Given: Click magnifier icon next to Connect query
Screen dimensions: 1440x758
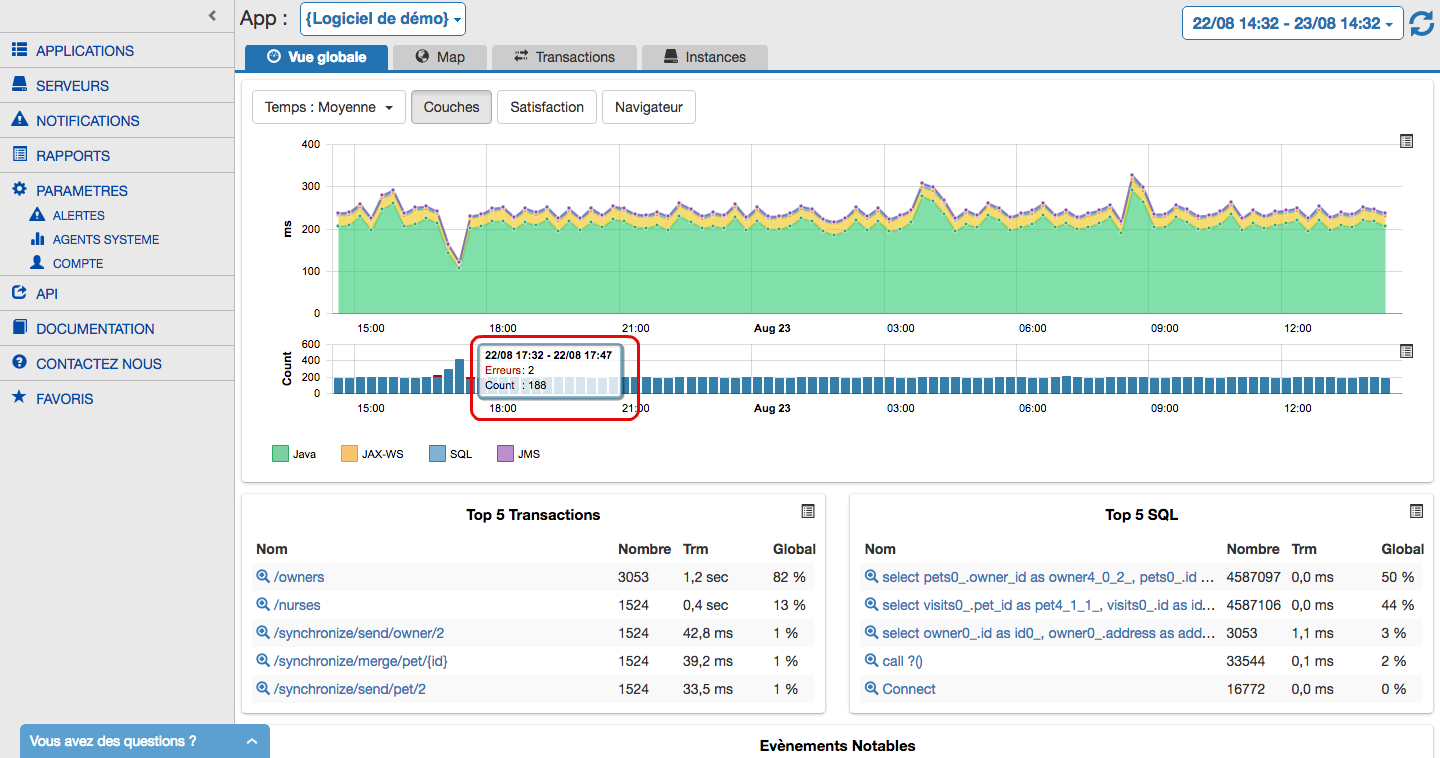Looking at the screenshot, I should tap(871, 689).
